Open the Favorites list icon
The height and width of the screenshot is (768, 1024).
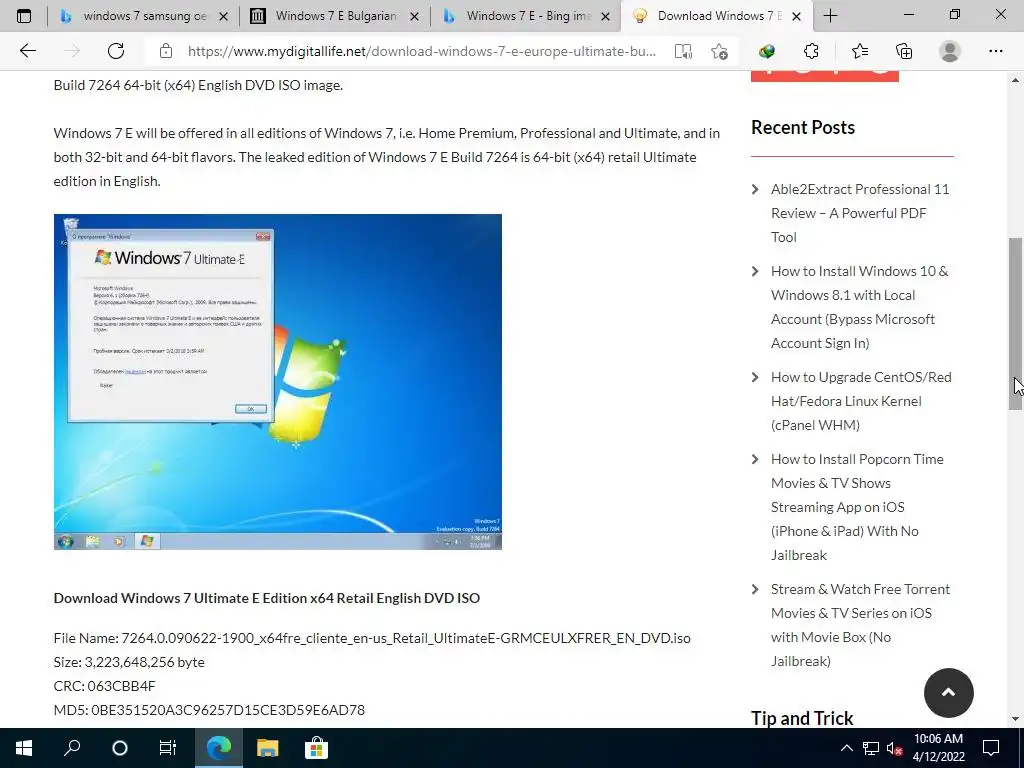859,51
